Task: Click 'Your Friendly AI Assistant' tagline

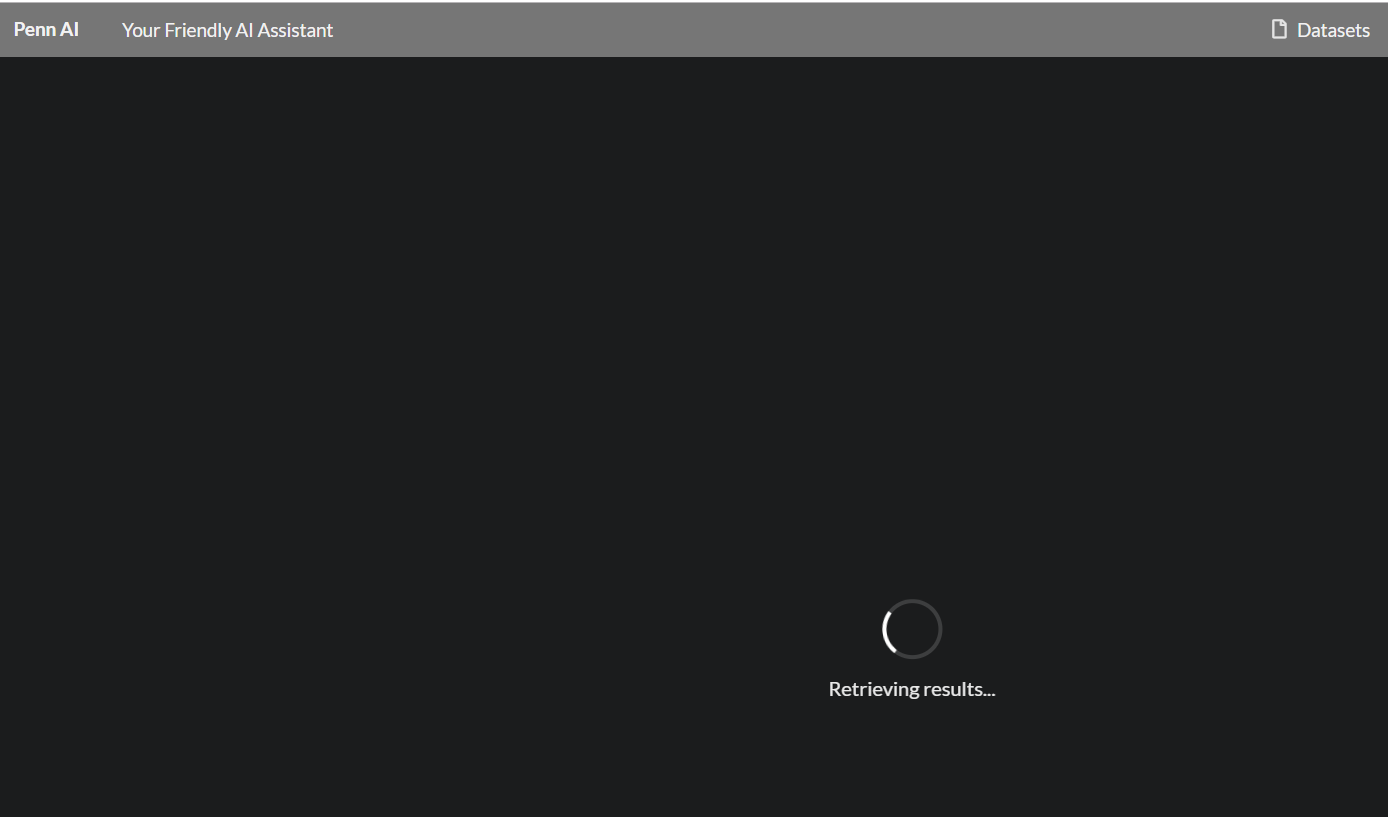Action: tap(227, 30)
